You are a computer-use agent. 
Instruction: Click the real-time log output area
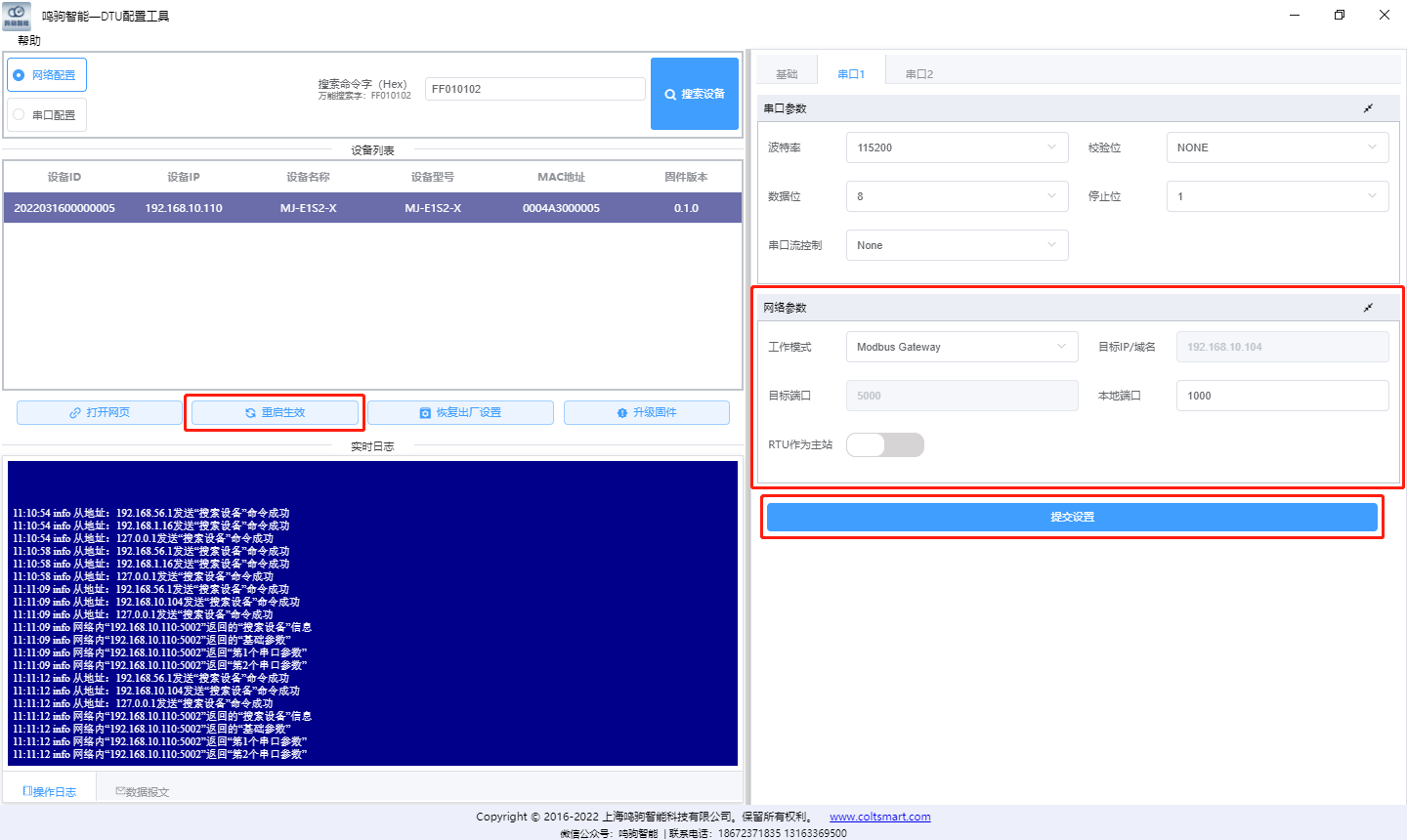tap(372, 613)
